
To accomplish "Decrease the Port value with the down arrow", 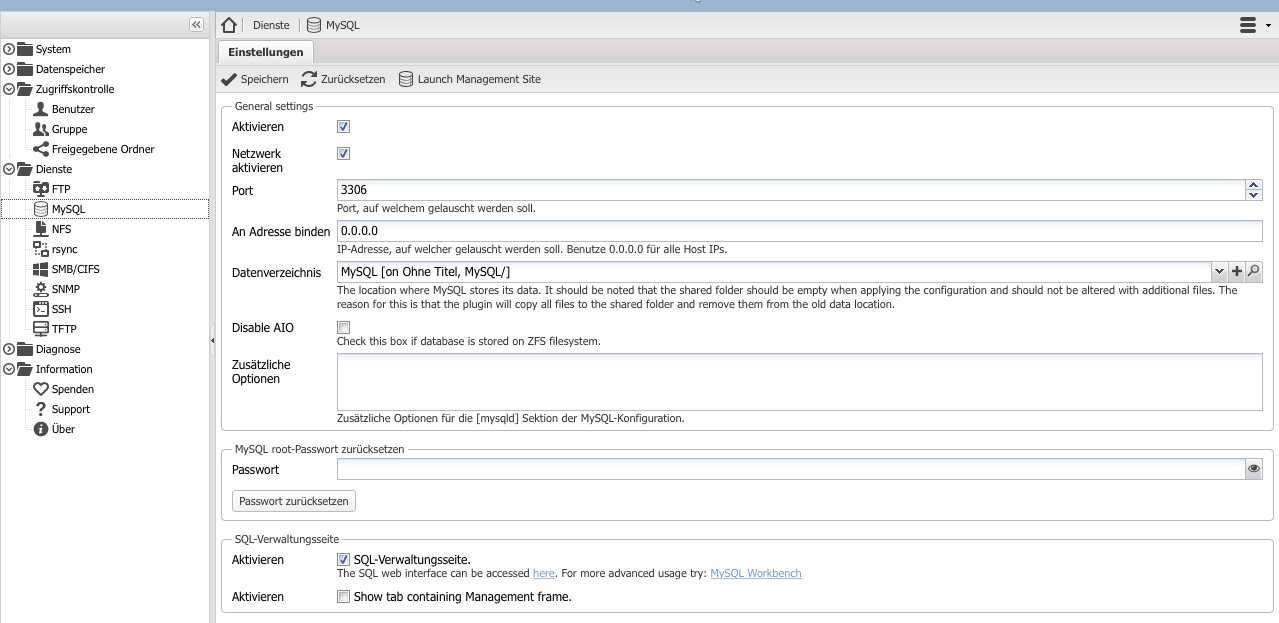I will click(1254, 195).
